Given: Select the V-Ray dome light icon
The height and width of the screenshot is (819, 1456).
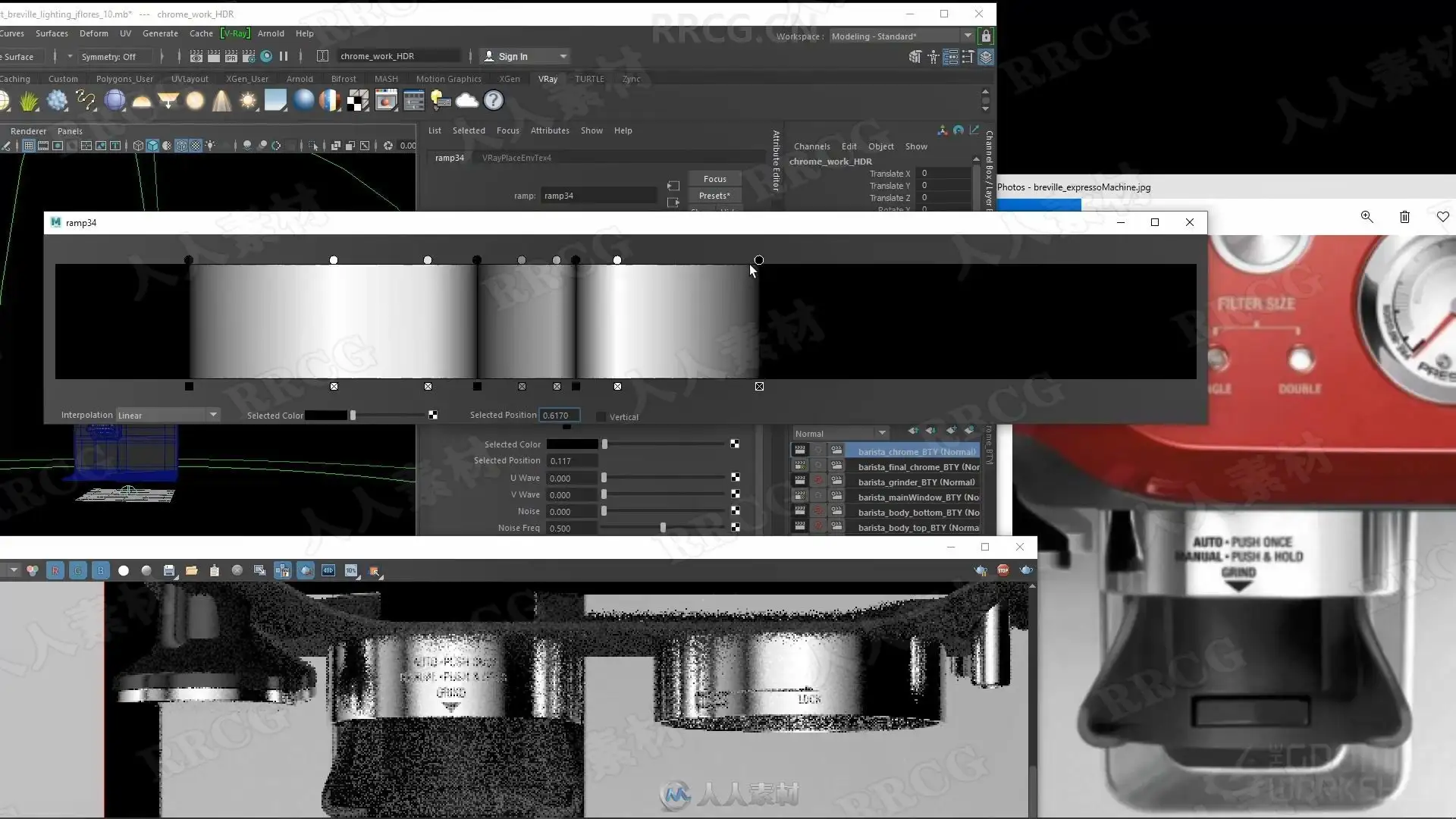Looking at the screenshot, I should (142, 100).
